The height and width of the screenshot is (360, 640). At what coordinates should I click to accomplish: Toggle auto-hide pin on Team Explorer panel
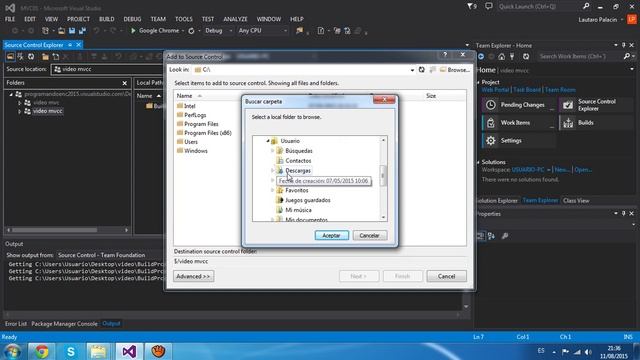(623, 45)
